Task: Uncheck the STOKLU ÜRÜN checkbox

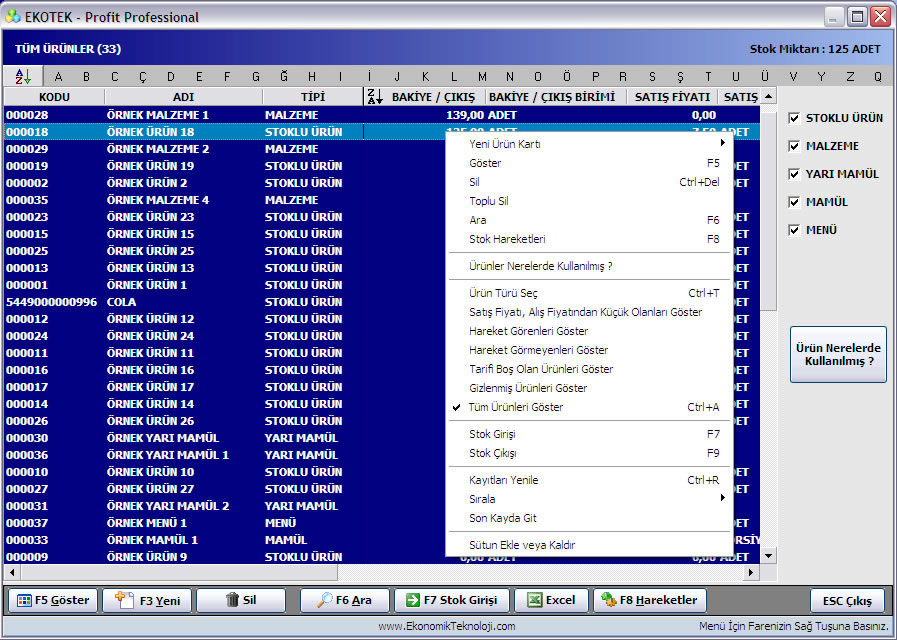Action: pos(793,118)
